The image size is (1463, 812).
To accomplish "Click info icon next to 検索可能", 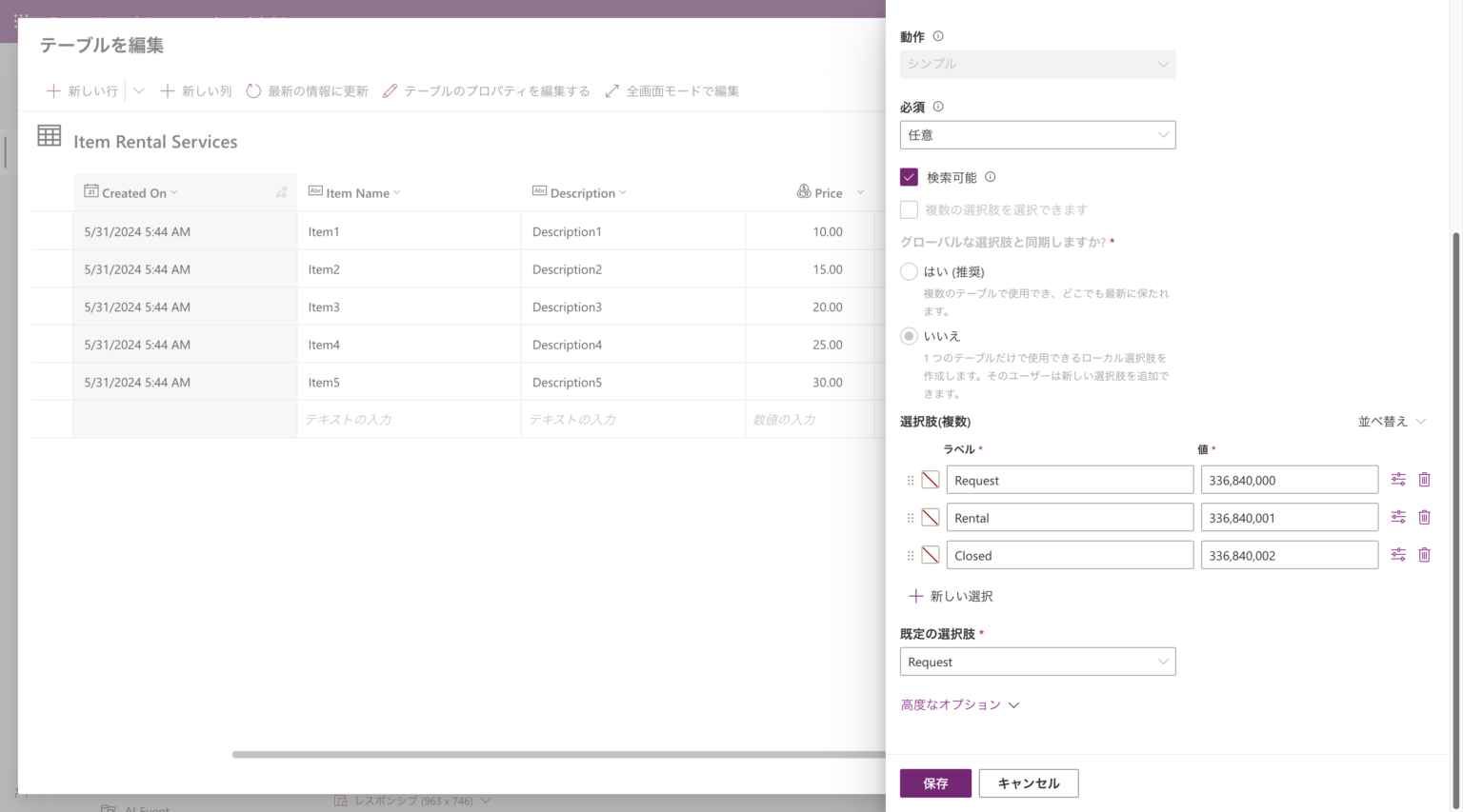I will tap(990, 177).
